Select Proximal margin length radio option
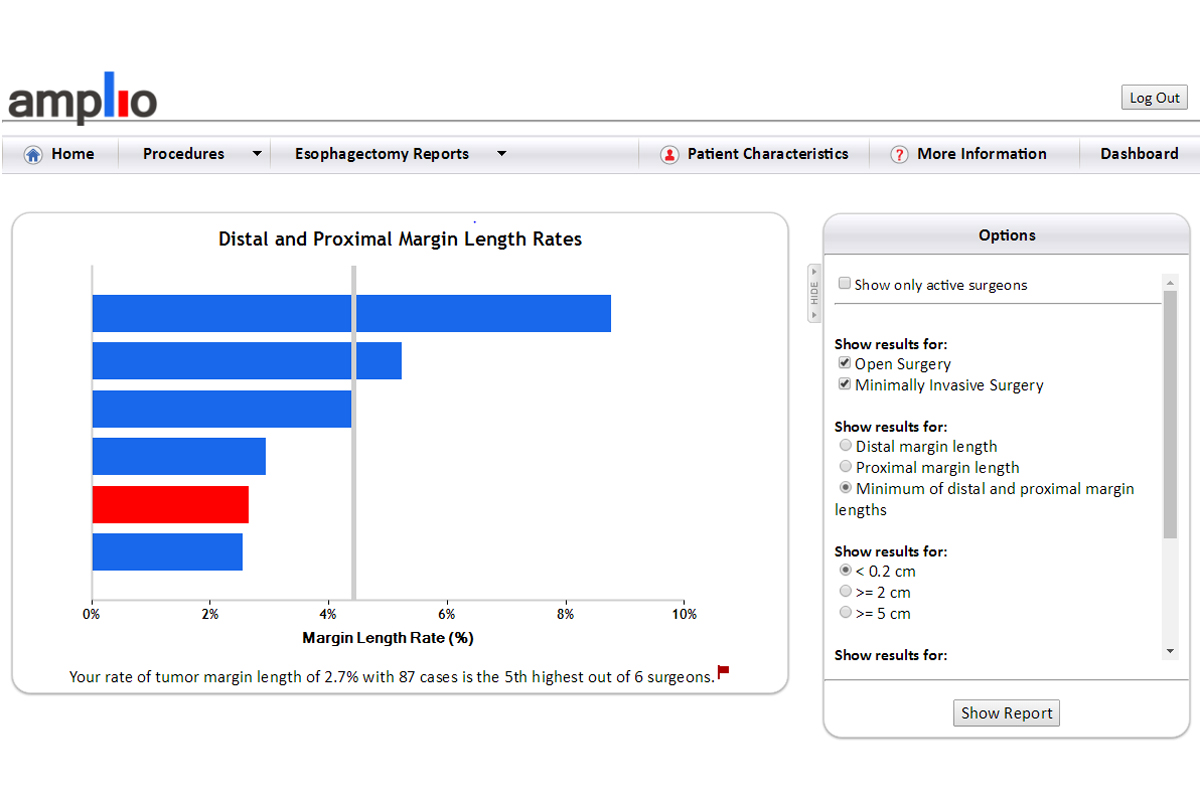Viewport: 1200px width, 799px height. click(x=846, y=467)
